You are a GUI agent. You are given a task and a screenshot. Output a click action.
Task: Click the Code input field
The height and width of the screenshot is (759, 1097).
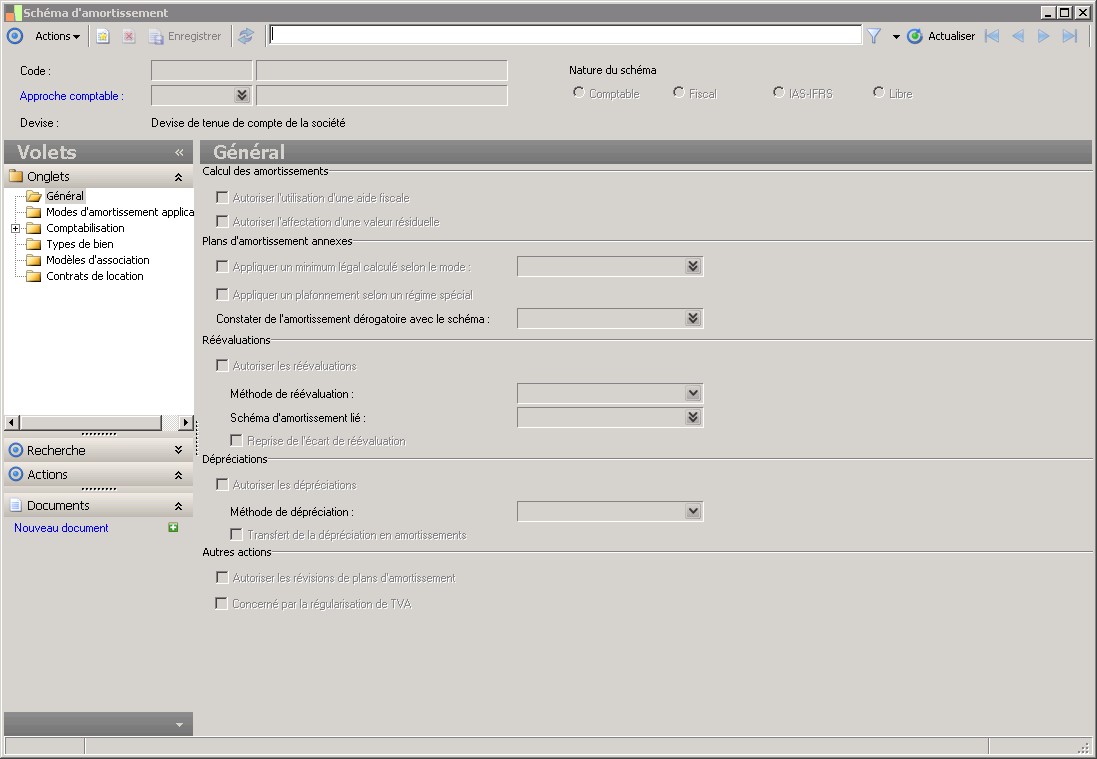point(201,71)
